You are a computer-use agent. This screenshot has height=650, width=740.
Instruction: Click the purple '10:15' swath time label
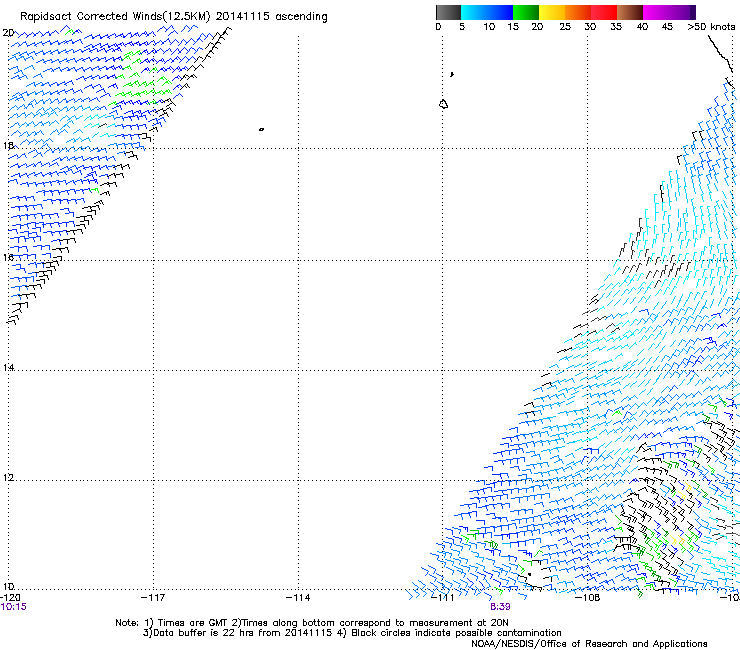click(14, 607)
